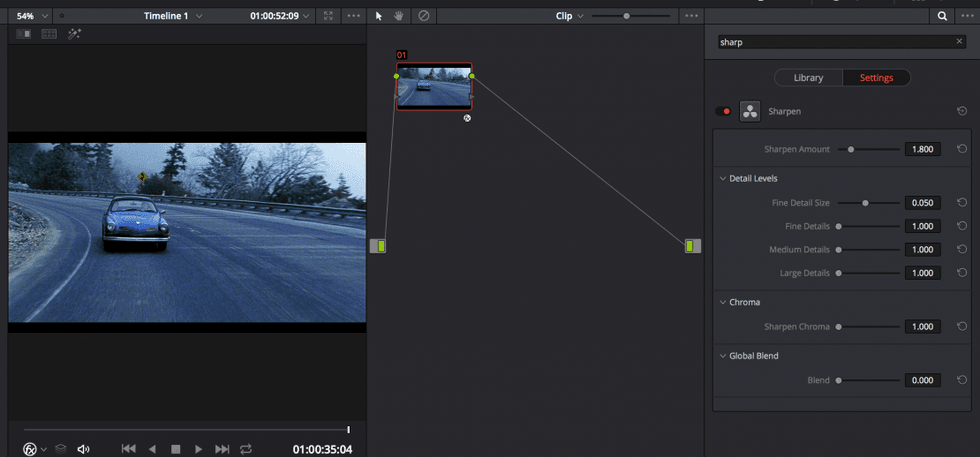Reset the whole Sharpen effect
The width and height of the screenshot is (980, 457).
point(962,111)
